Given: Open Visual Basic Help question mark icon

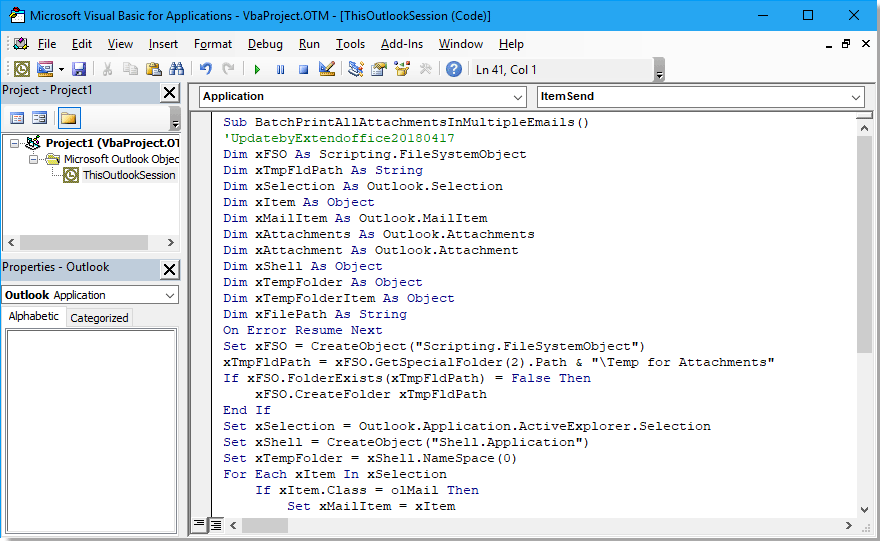Looking at the screenshot, I should (453, 69).
